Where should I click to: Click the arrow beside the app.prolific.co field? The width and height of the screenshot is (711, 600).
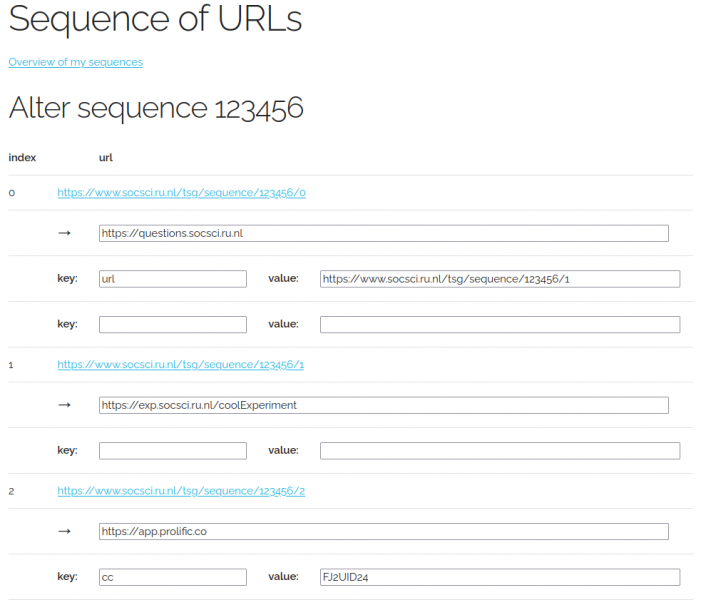pyautogui.click(x=65, y=531)
